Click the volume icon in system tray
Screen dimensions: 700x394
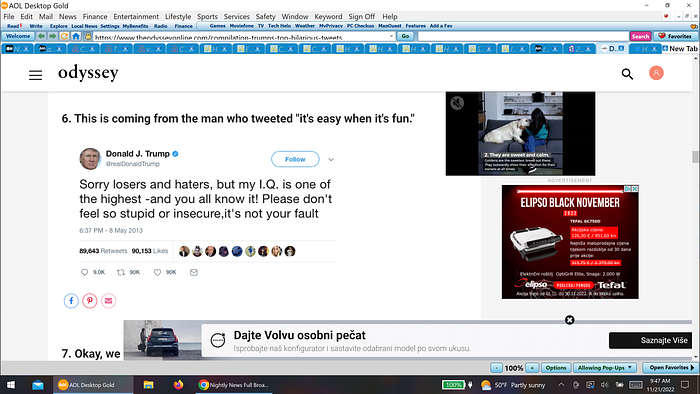pos(604,385)
